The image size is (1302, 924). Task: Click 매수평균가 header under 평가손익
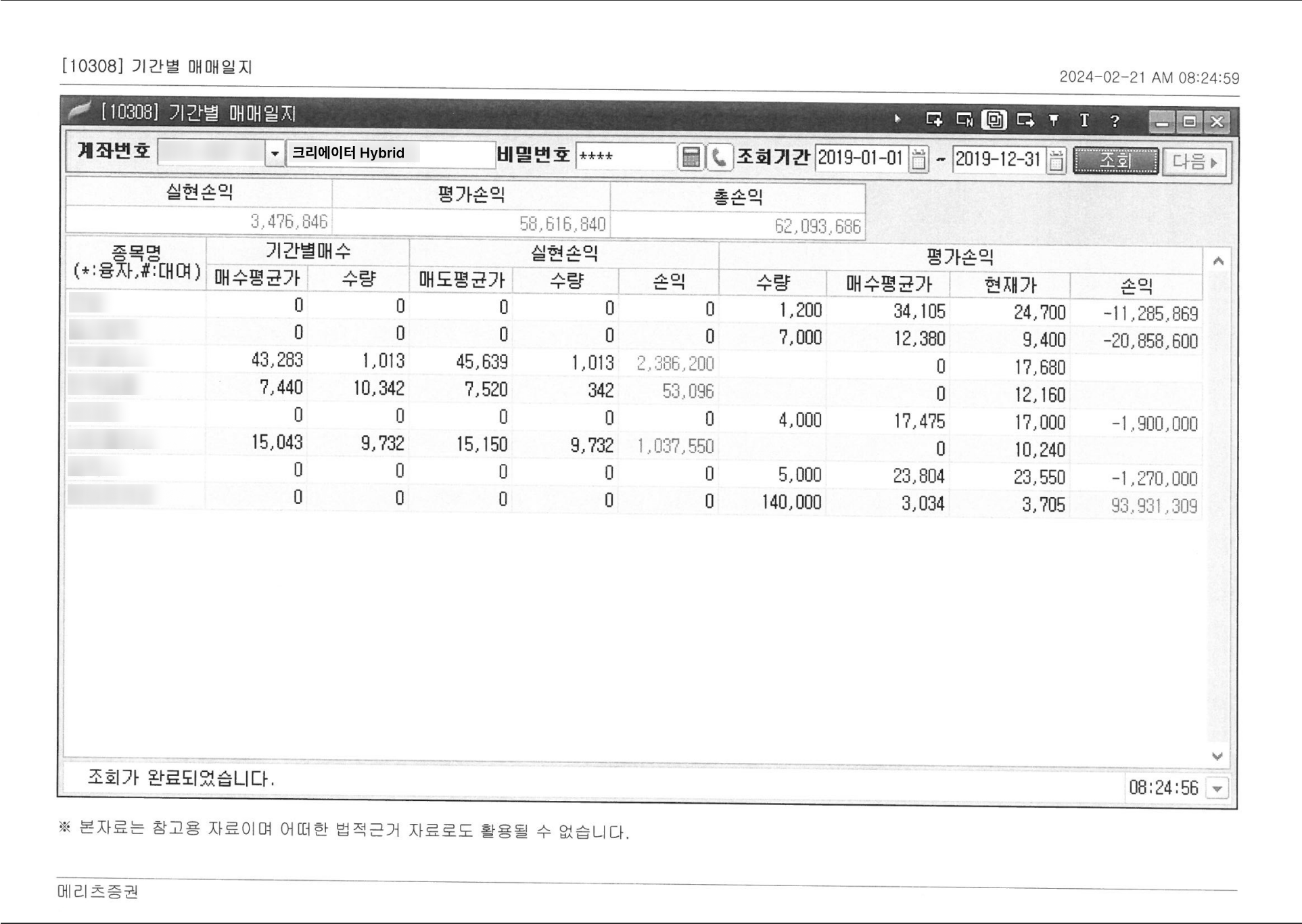(888, 284)
